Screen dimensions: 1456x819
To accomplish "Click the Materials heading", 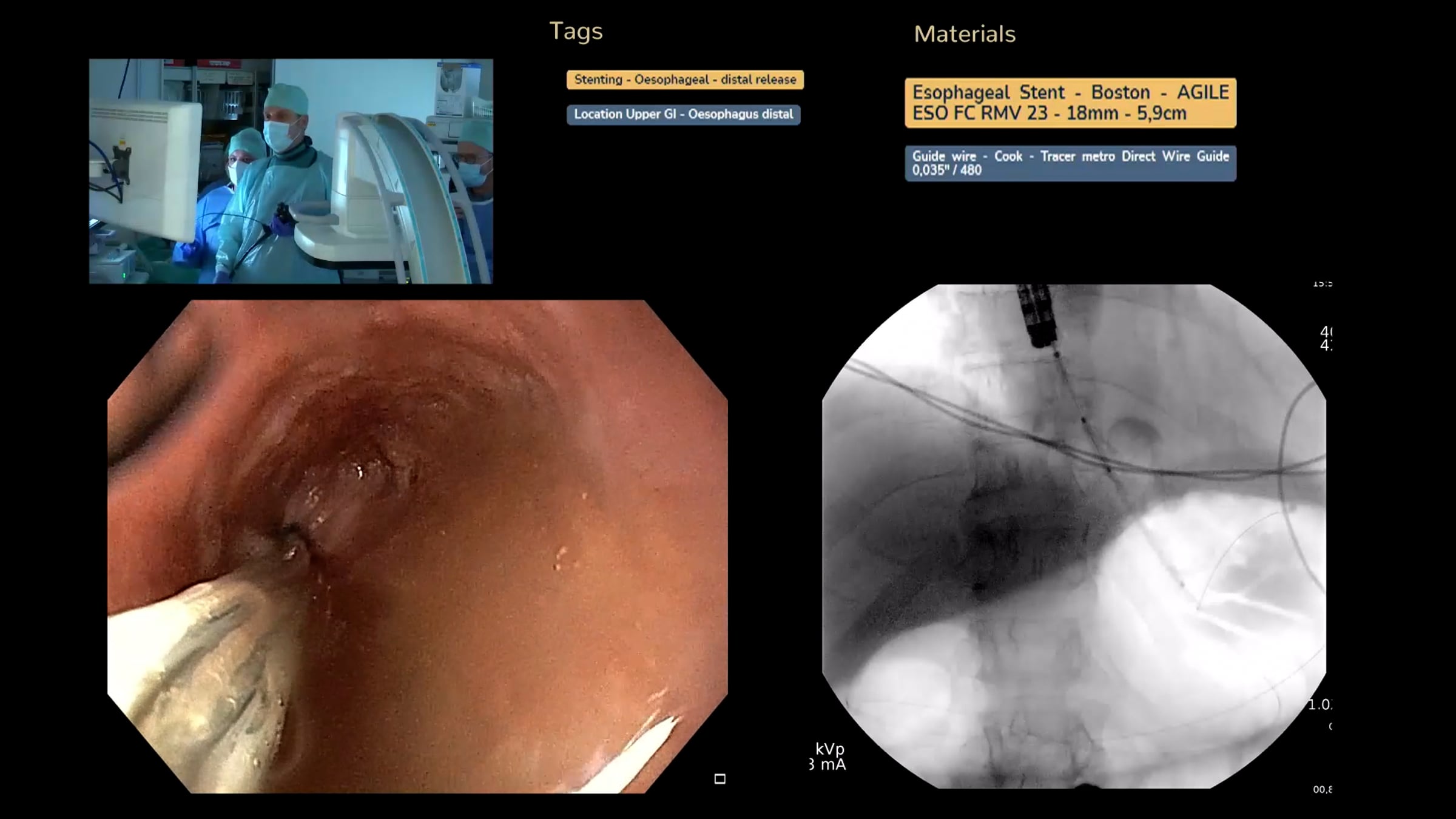I will pos(965,34).
